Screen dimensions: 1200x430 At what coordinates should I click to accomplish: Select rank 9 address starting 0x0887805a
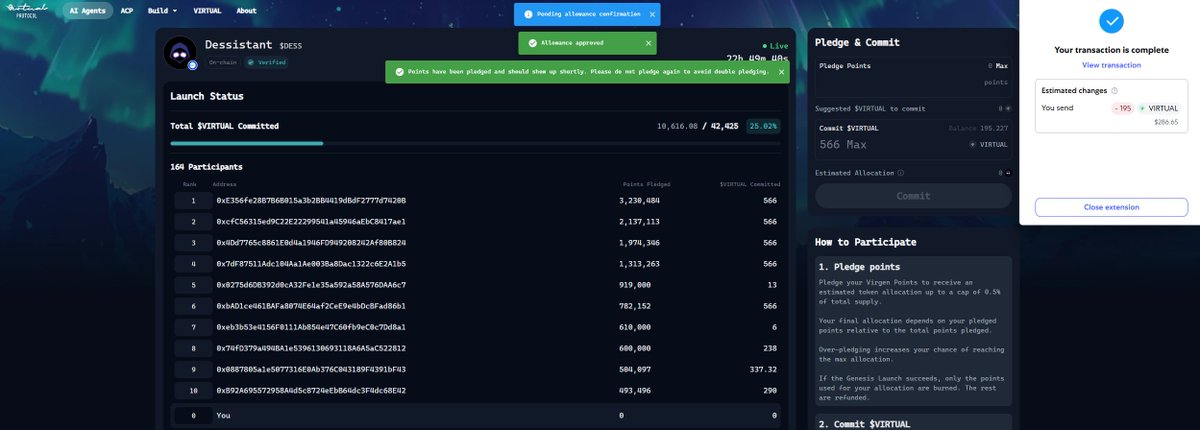click(x=311, y=368)
